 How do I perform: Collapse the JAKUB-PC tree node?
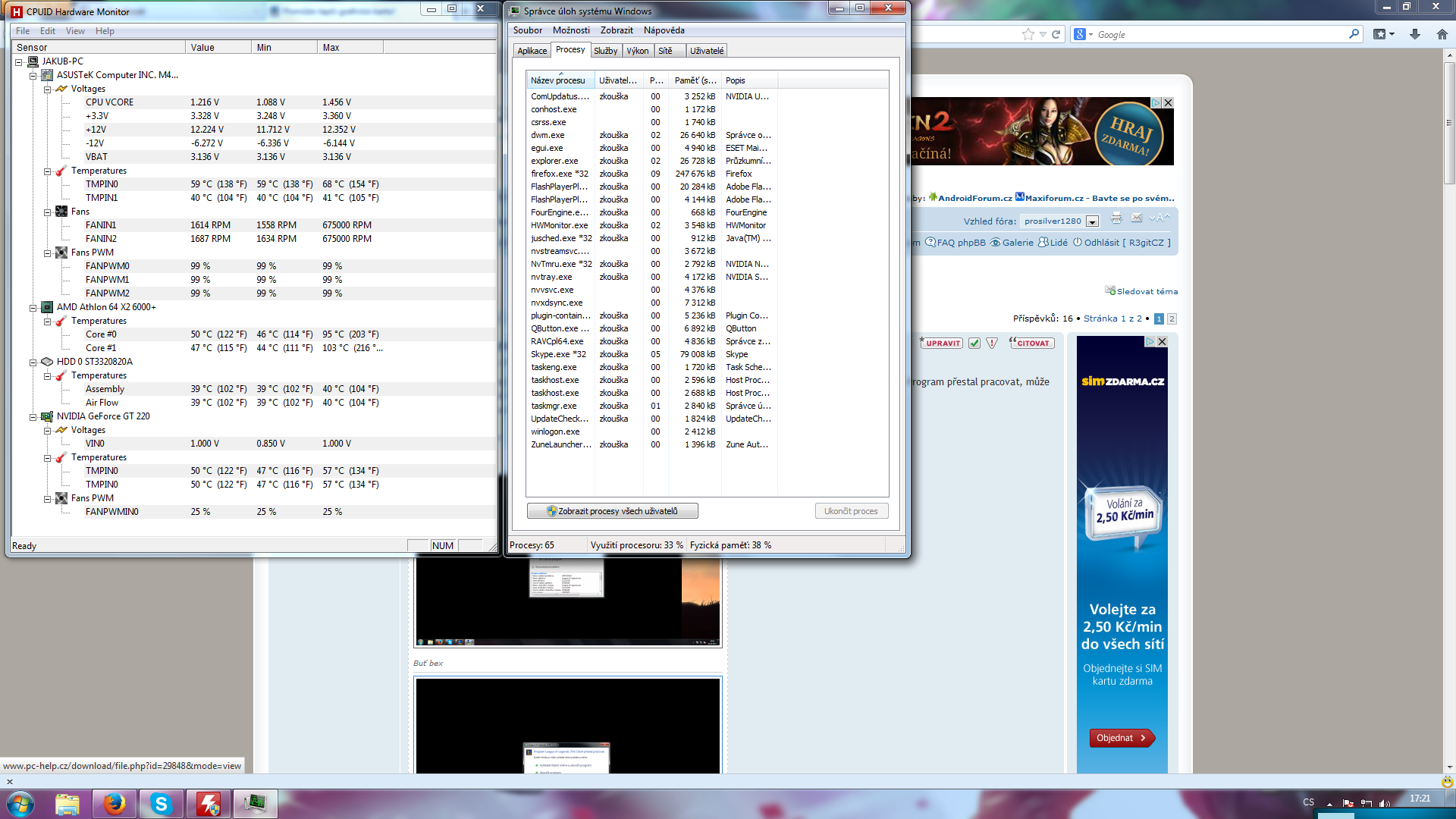[19, 61]
